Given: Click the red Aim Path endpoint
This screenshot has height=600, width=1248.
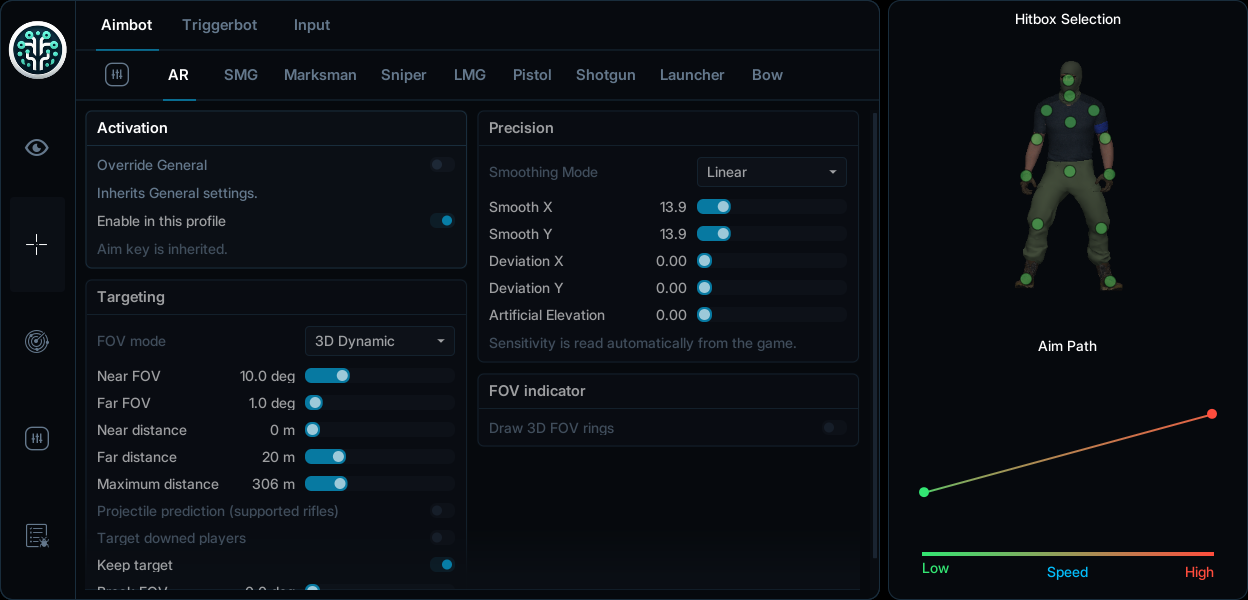Looking at the screenshot, I should [1212, 414].
